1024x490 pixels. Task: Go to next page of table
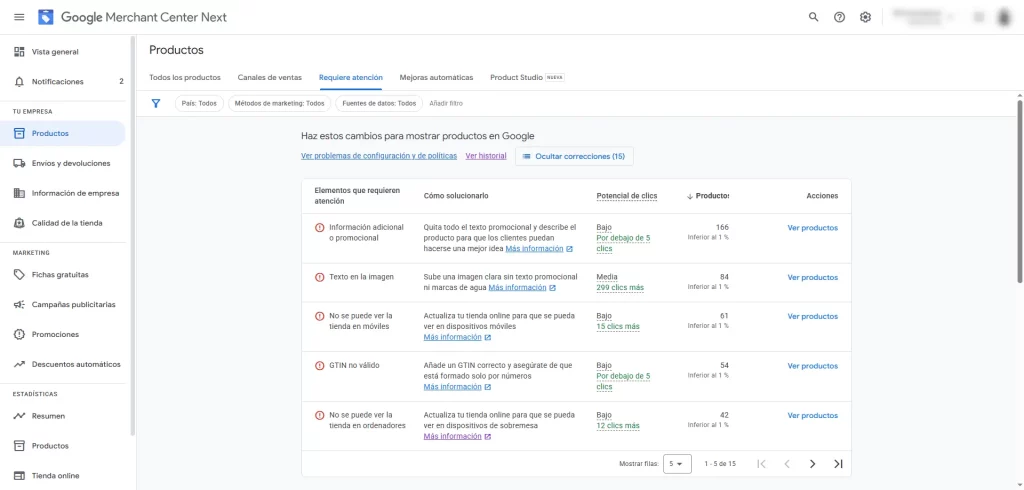click(x=812, y=464)
